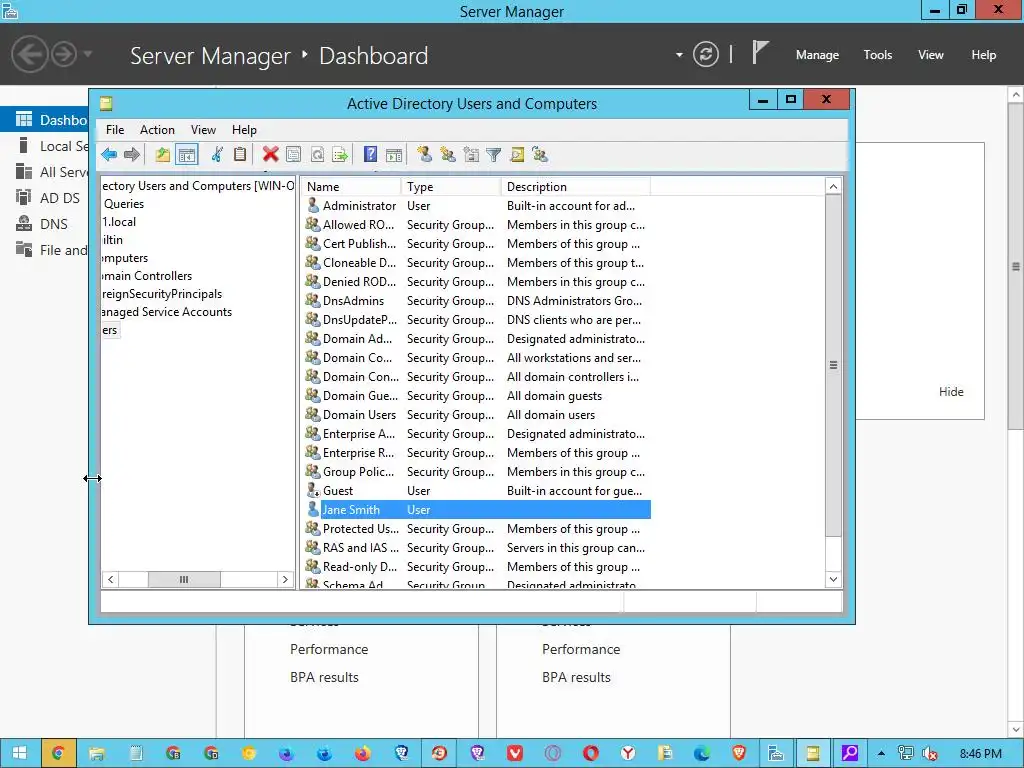Open Server Manager's Manage menu
Viewport: 1024px width, 768px height.
coord(817,55)
